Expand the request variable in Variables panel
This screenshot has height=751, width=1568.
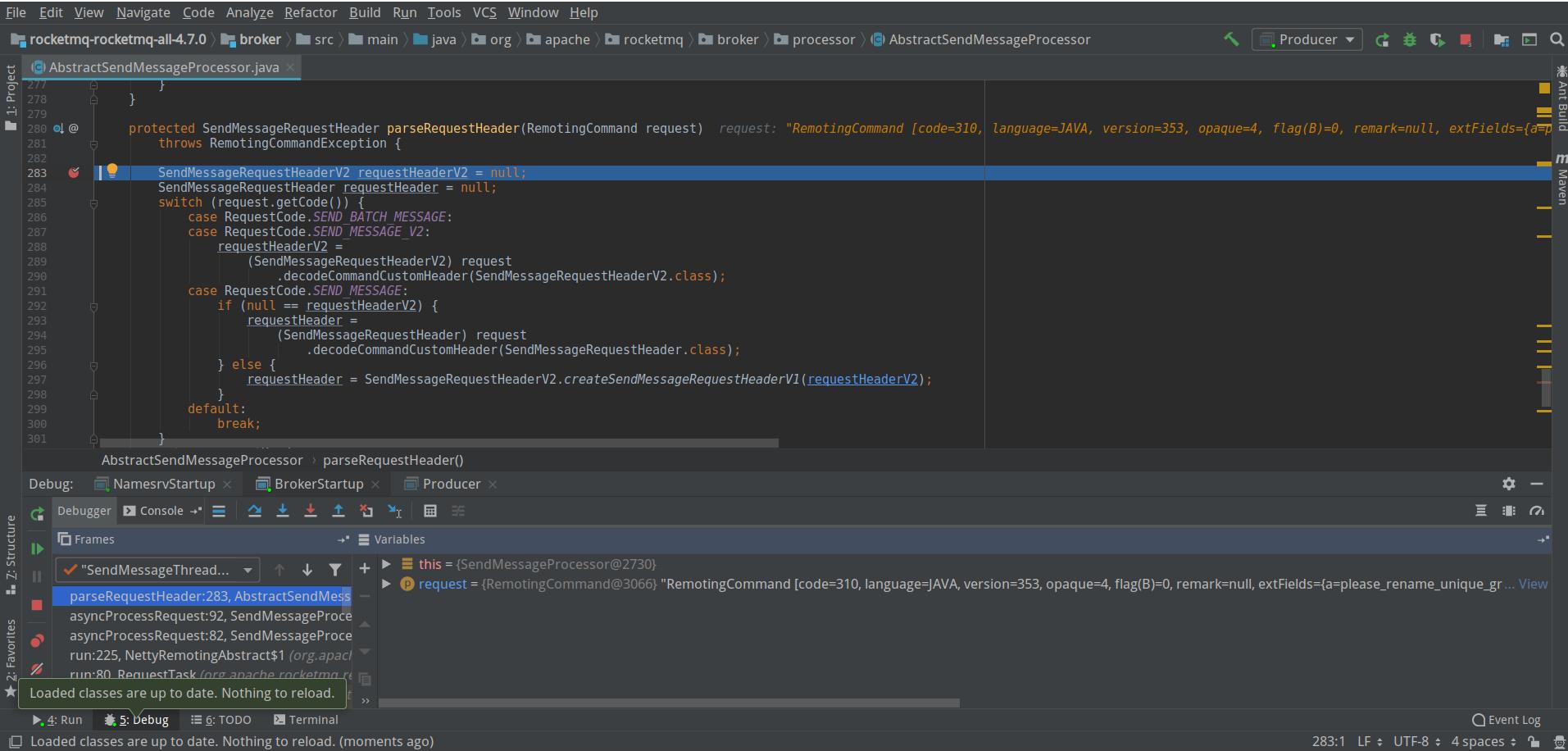386,584
